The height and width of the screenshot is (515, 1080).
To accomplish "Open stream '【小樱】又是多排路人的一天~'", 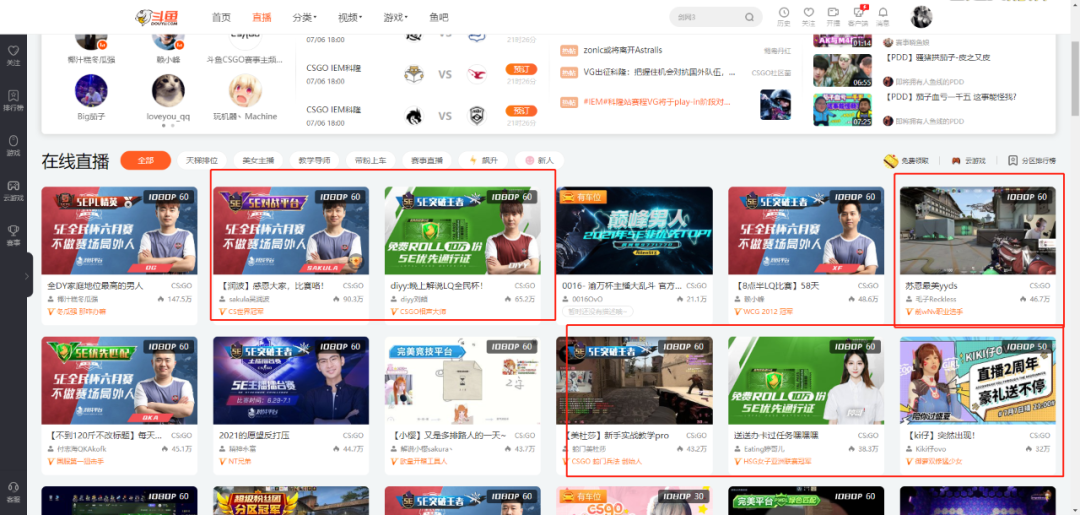I will 448,435.
